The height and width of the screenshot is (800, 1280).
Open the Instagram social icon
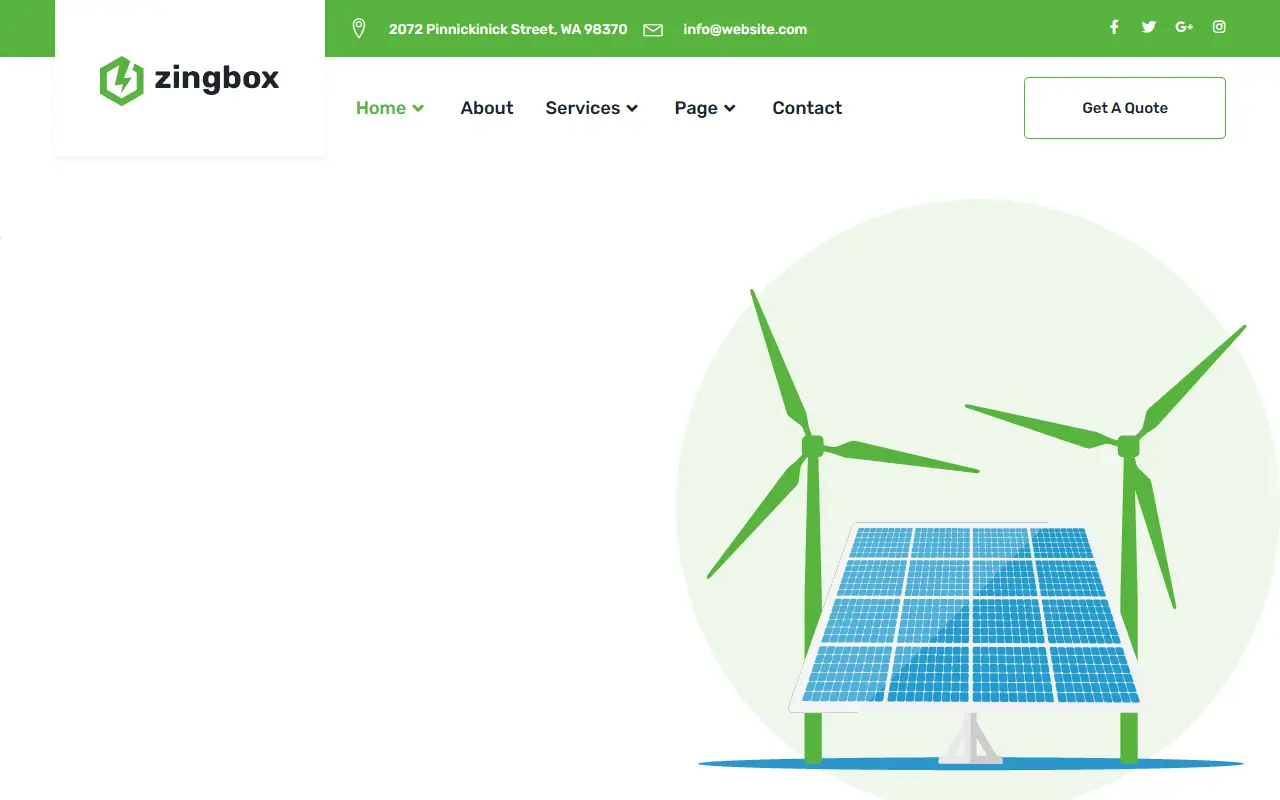tap(1219, 27)
